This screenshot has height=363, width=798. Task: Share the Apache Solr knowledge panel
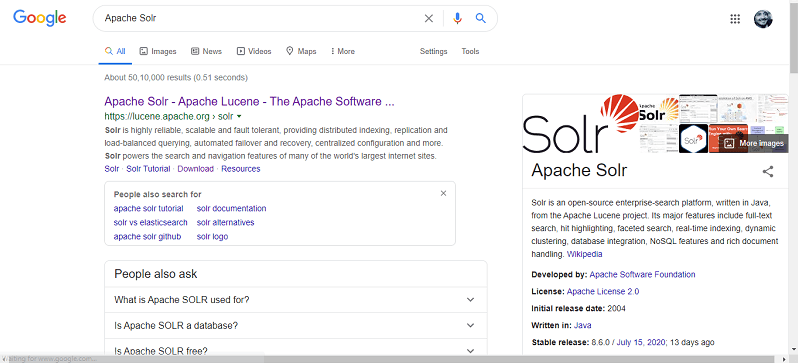[768, 171]
